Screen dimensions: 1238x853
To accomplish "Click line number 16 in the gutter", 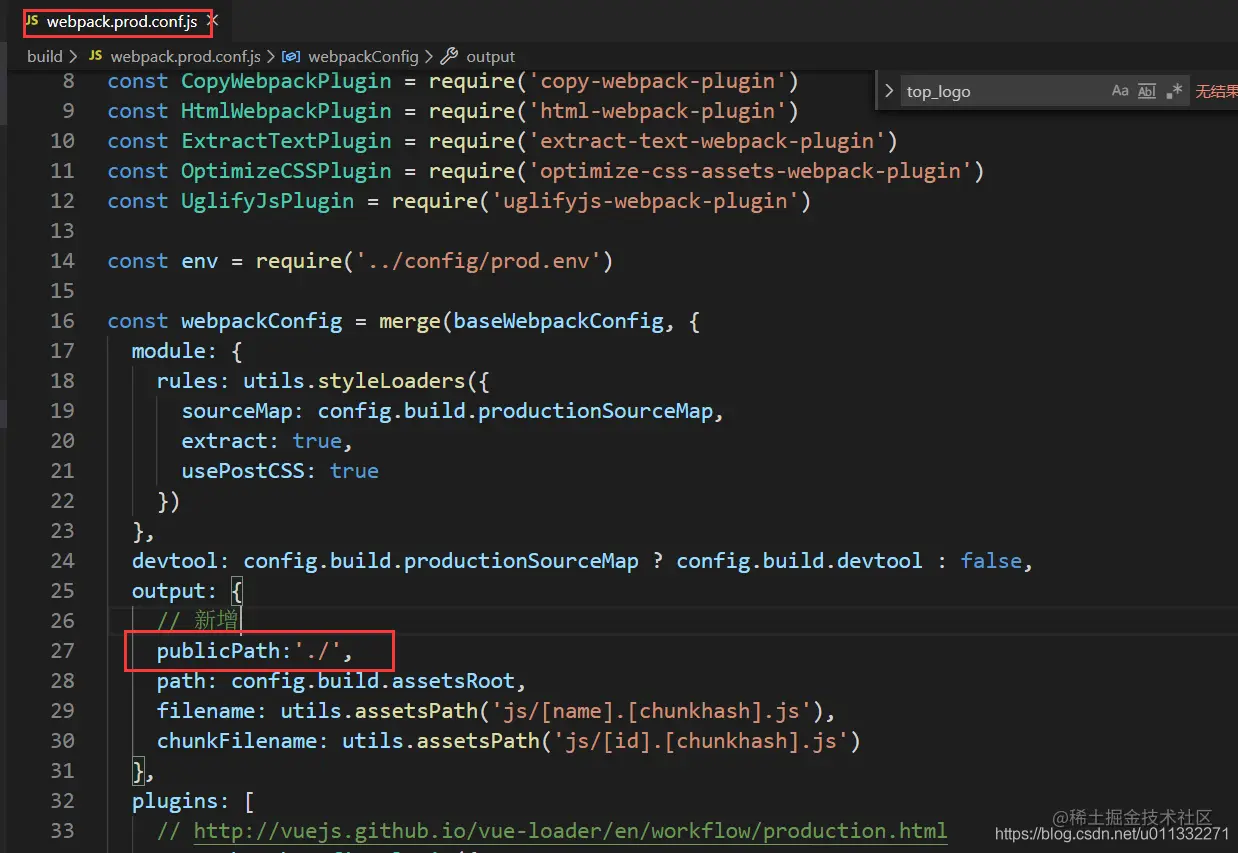I will coord(62,321).
